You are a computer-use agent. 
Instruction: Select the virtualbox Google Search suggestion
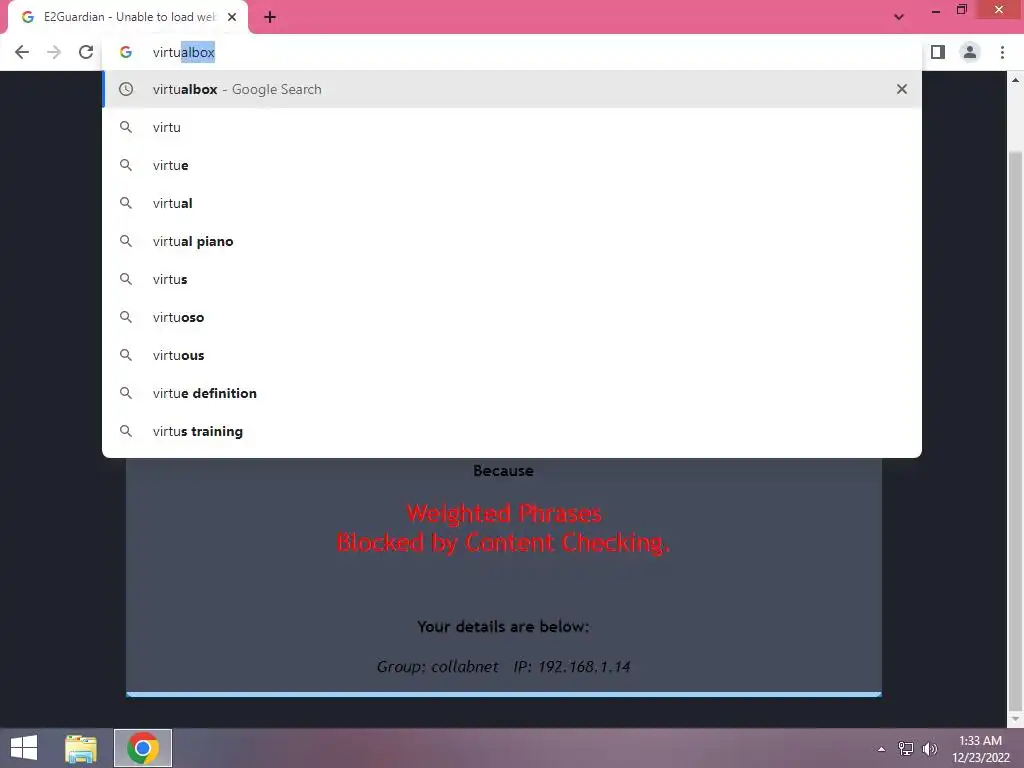(512, 89)
